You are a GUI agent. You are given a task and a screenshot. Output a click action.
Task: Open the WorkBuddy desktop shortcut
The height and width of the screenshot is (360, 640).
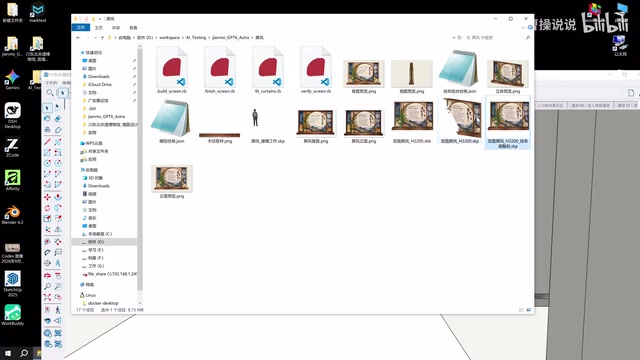pyautogui.click(x=12, y=315)
